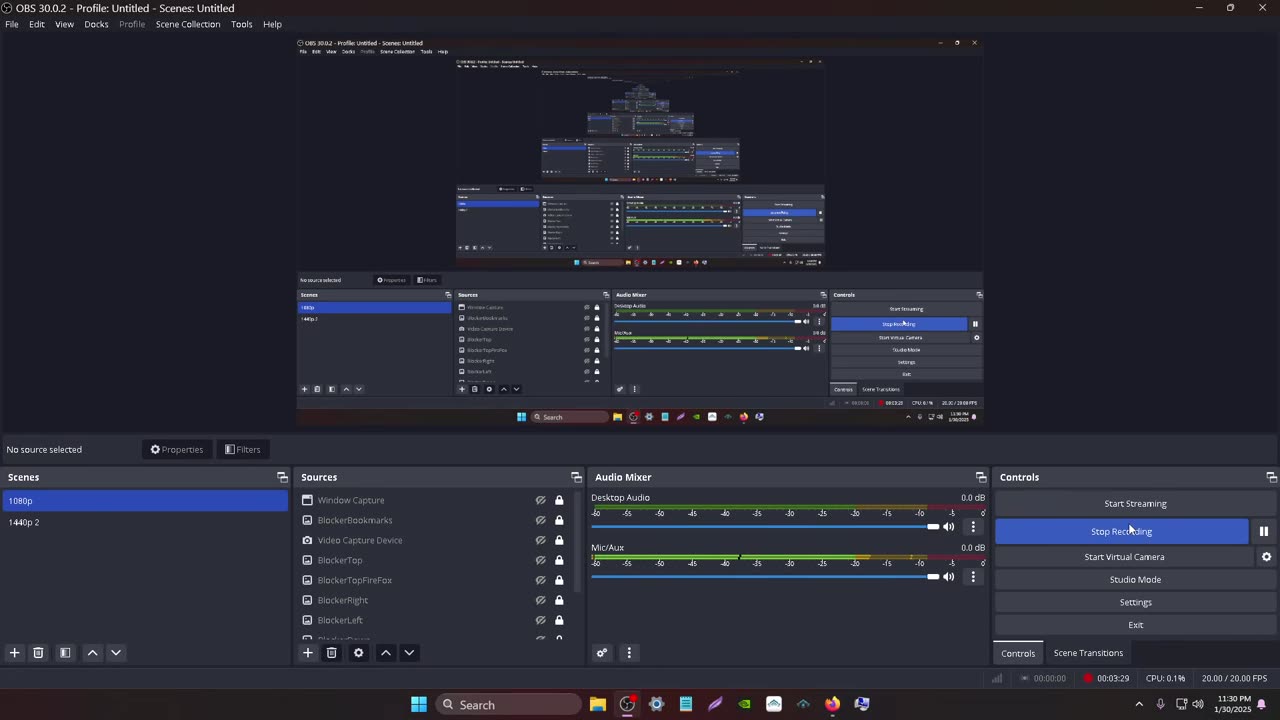1280x720 pixels.
Task: Toggle lock on BlockerLeft source
Action: click(559, 620)
